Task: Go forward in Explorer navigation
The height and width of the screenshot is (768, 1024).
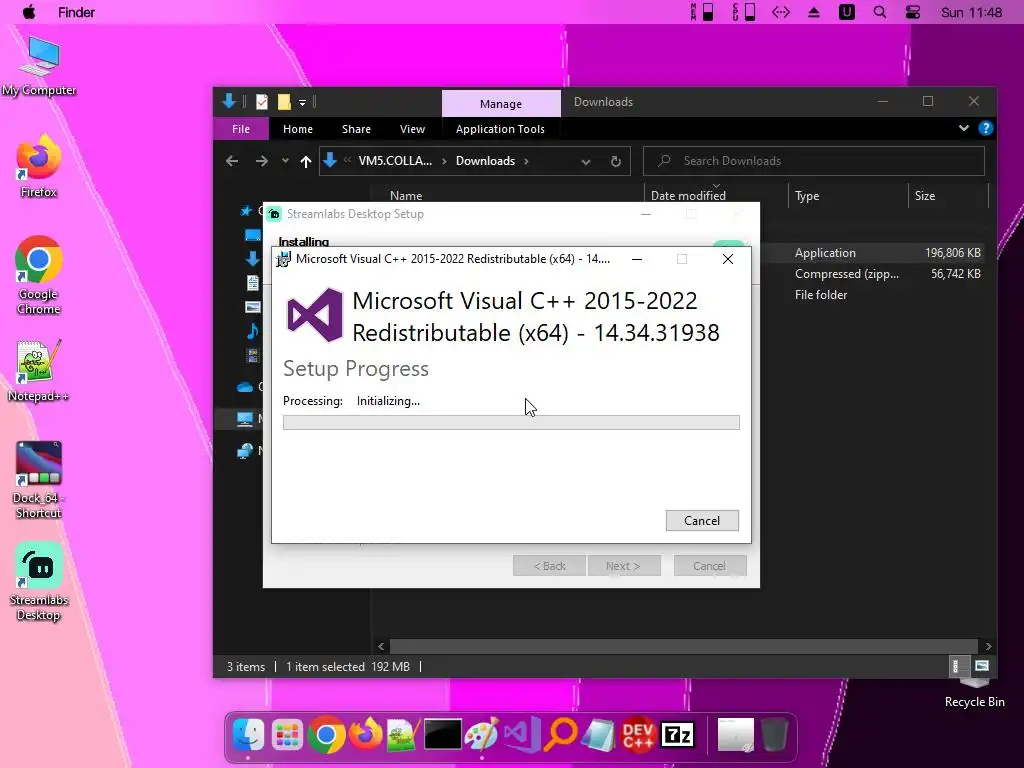Action: [262, 161]
